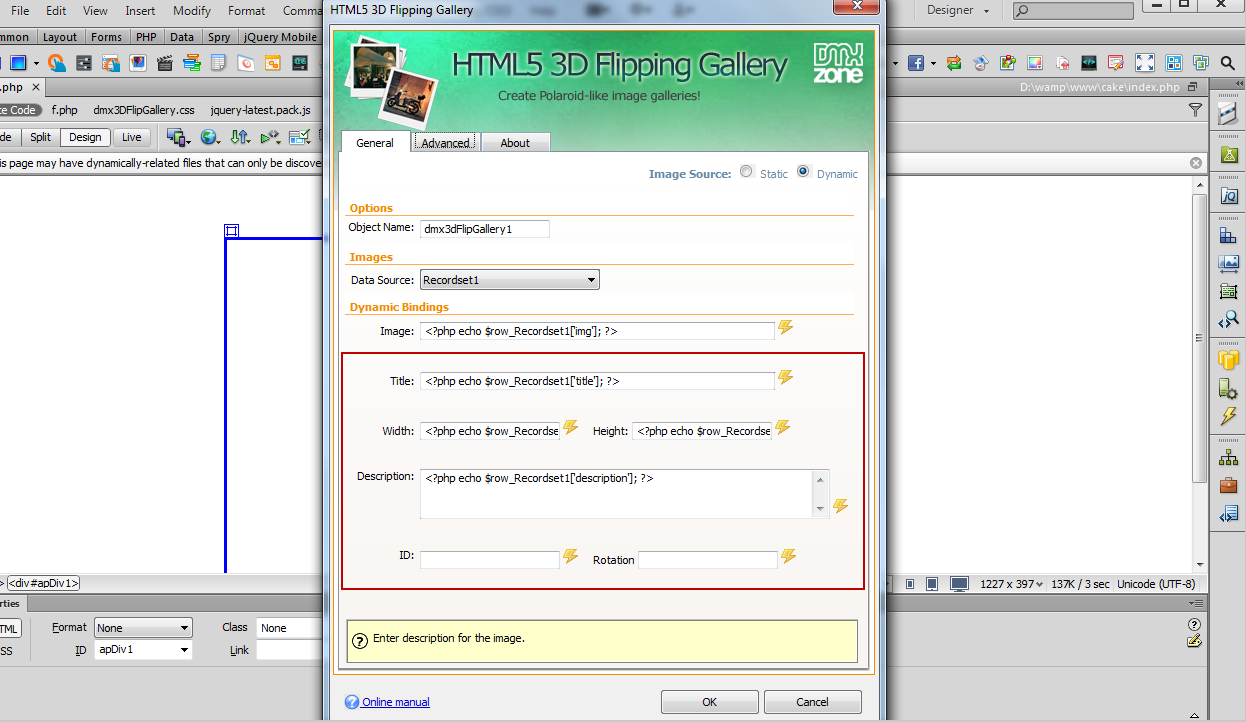Click the Object Name input field

point(485,229)
